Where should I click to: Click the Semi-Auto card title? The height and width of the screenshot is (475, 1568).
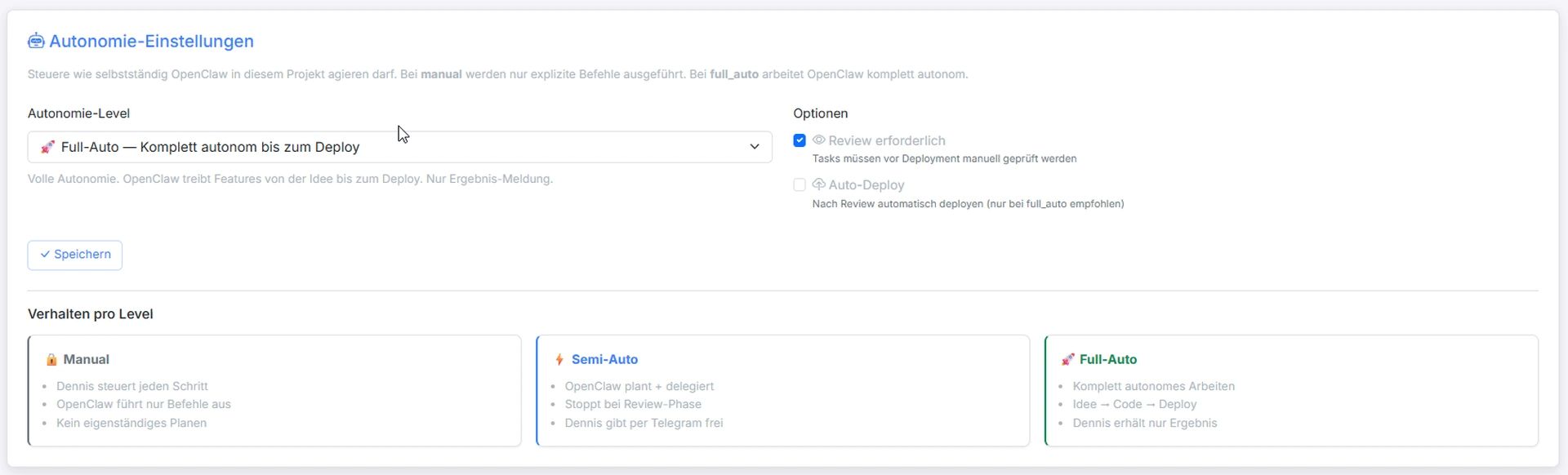click(x=605, y=360)
